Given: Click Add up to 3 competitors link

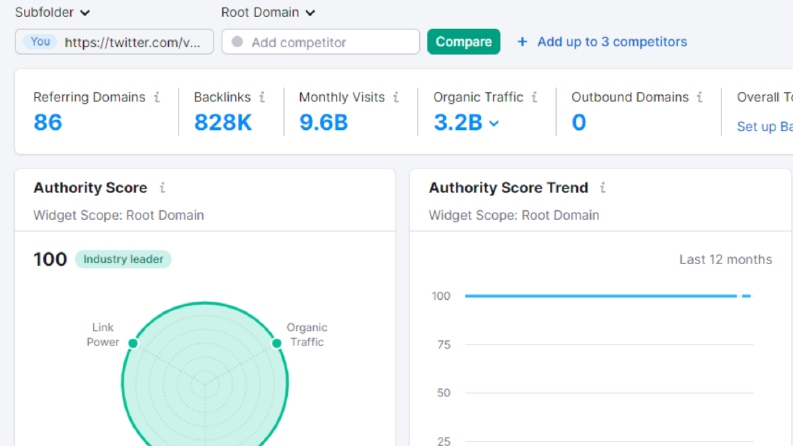Looking at the screenshot, I should pyautogui.click(x=612, y=41).
